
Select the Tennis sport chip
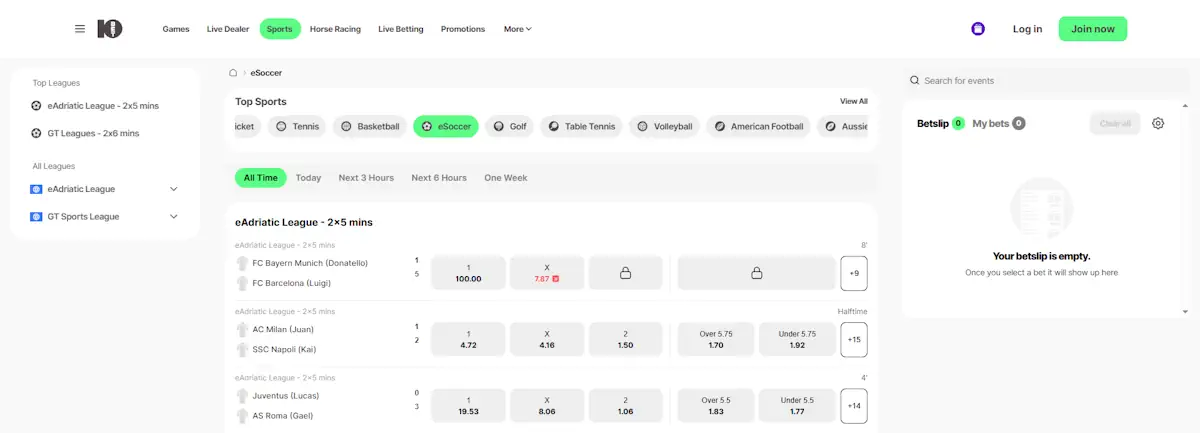(x=297, y=127)
